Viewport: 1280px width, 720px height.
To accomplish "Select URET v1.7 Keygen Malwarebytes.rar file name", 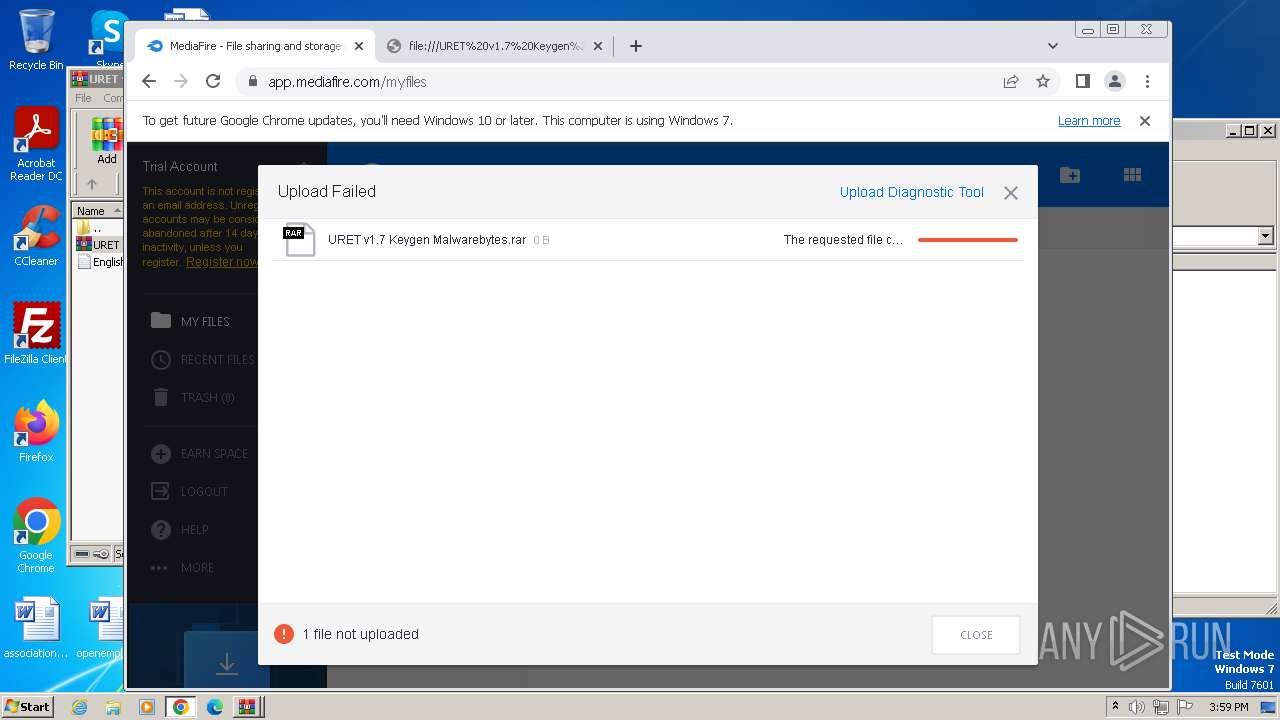I will (x=427, y=240).
